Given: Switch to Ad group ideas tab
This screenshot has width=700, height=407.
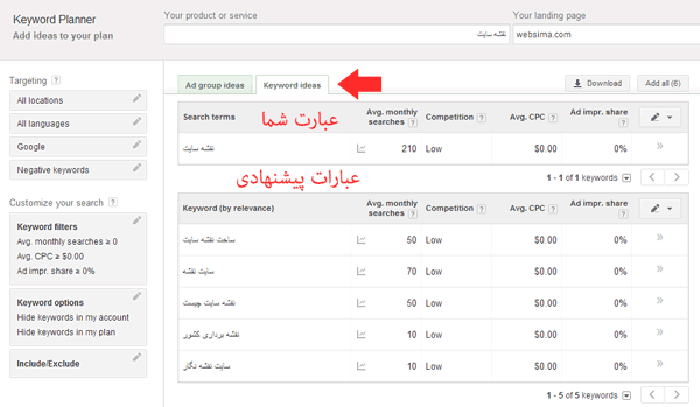Looking at the screenshot, I should click(215, 85).
